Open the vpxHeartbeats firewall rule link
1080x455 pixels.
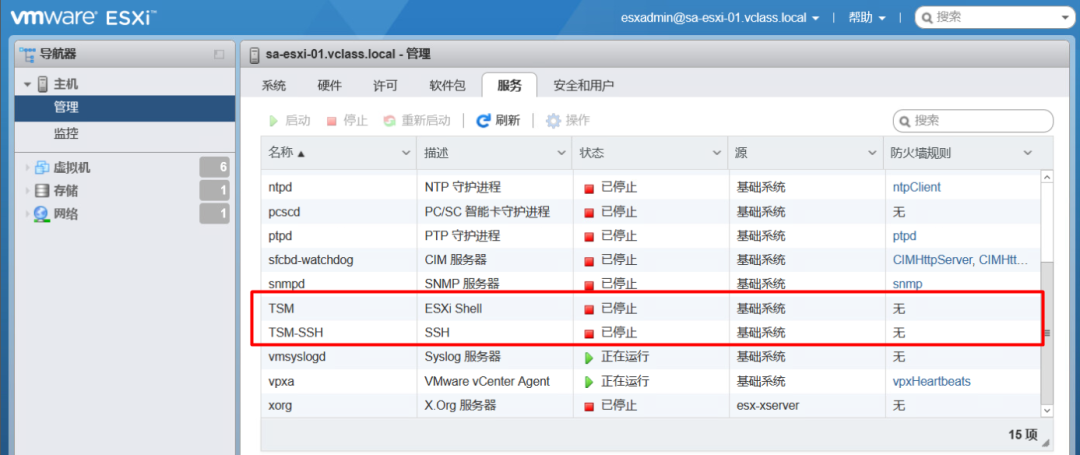coord(932,381)
